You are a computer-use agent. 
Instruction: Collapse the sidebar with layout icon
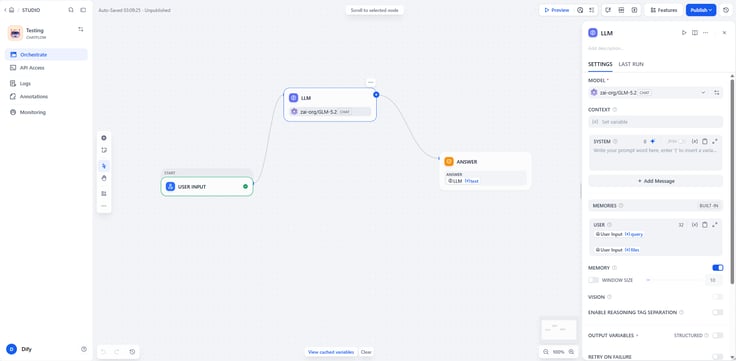pos(83,10)
